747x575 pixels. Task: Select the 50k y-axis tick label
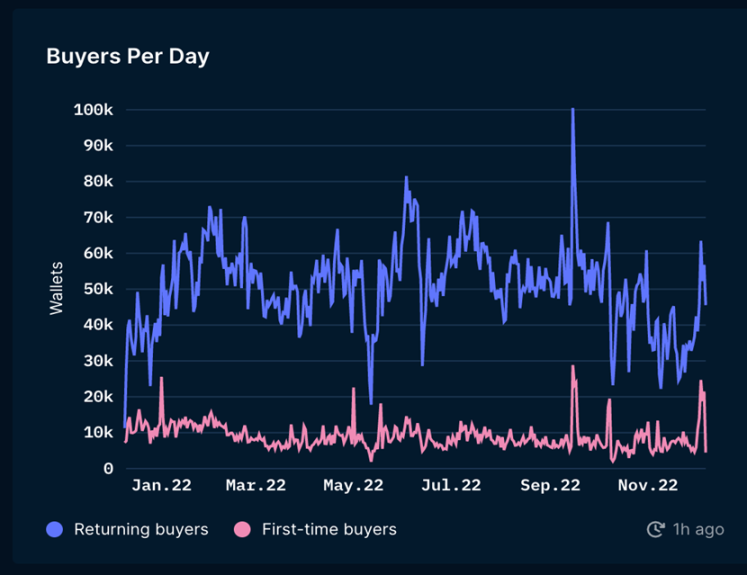pos(97,289)
